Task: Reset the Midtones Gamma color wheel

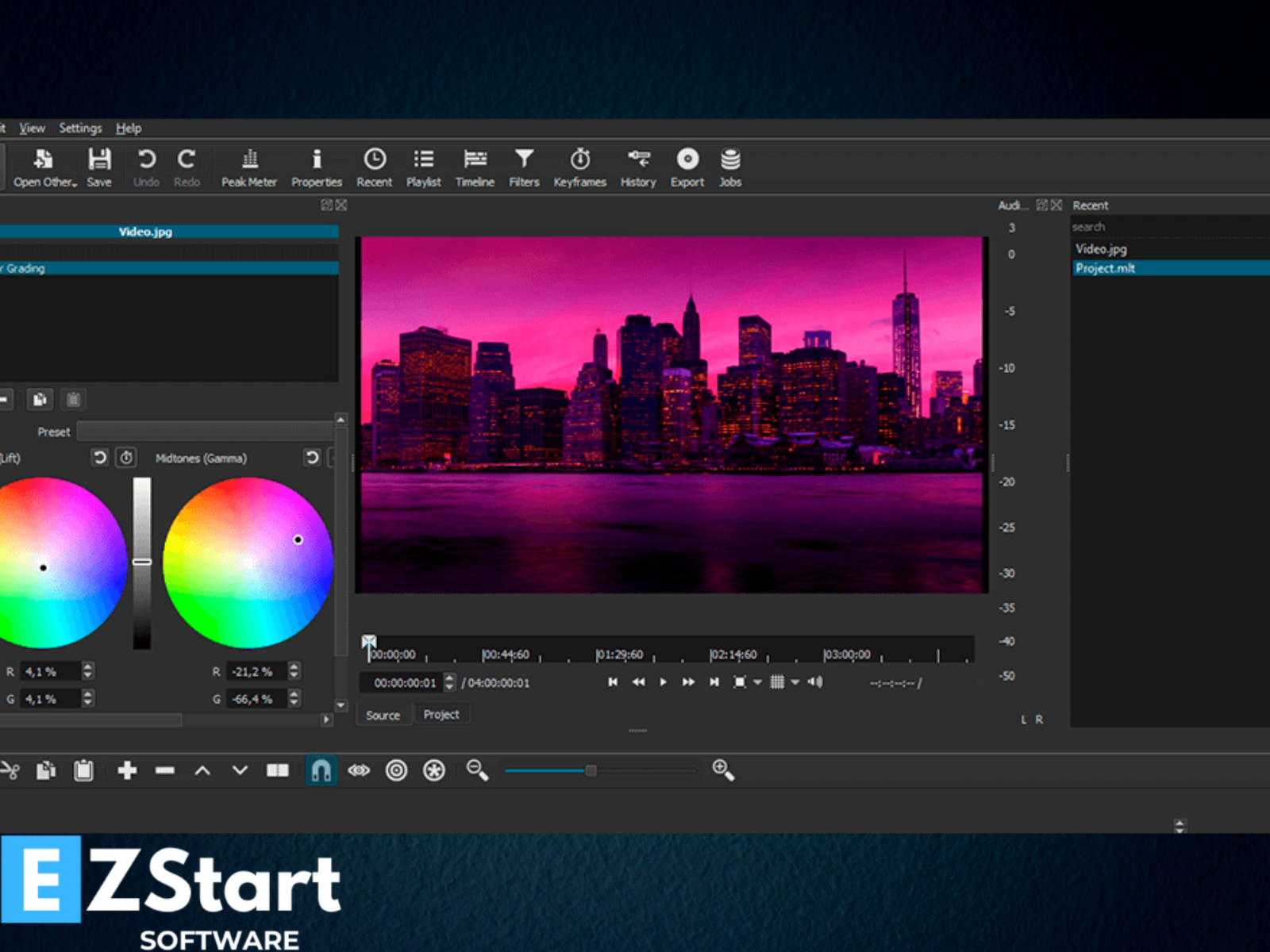Action: 312,458
